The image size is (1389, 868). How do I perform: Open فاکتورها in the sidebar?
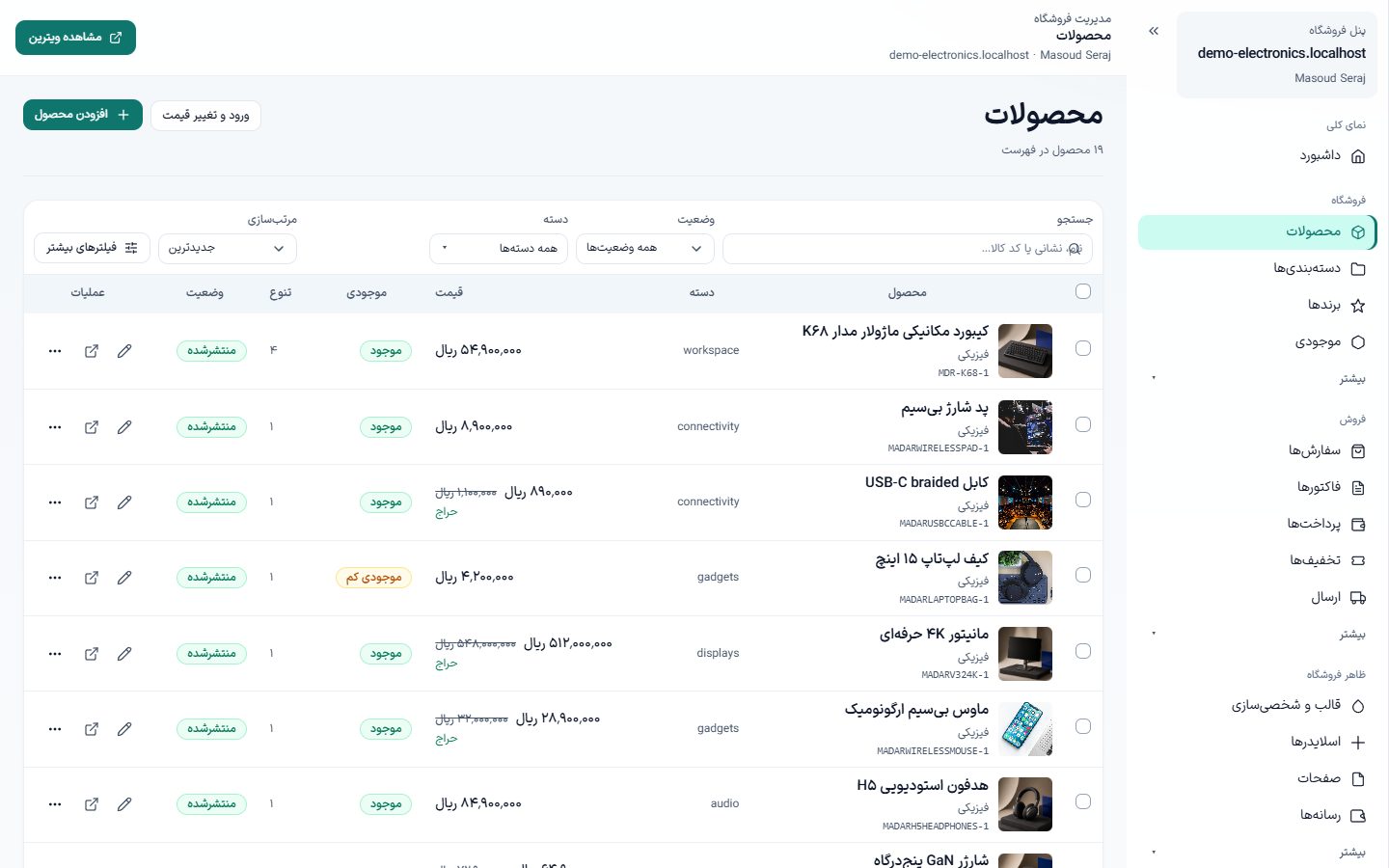point(1258,487)
